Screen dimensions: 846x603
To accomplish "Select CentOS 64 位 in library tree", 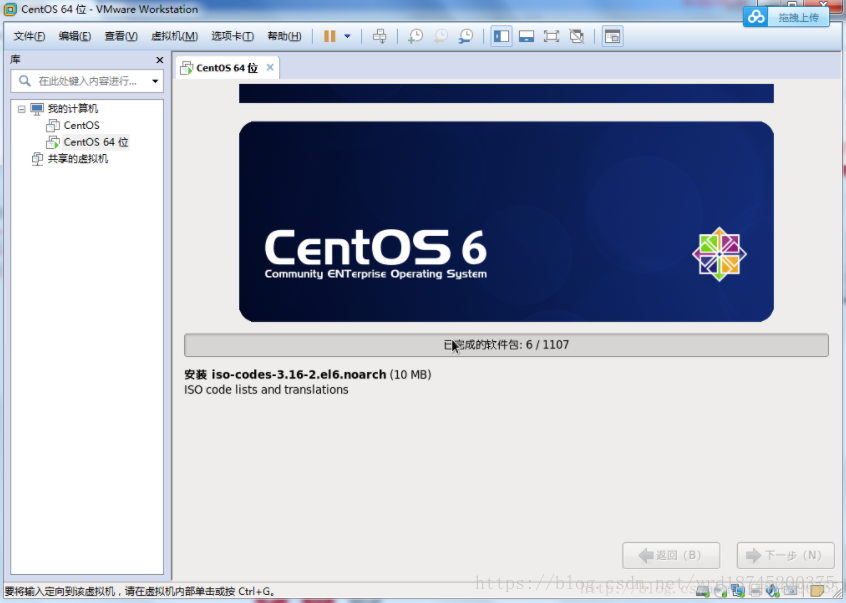I will coord(95,142).
